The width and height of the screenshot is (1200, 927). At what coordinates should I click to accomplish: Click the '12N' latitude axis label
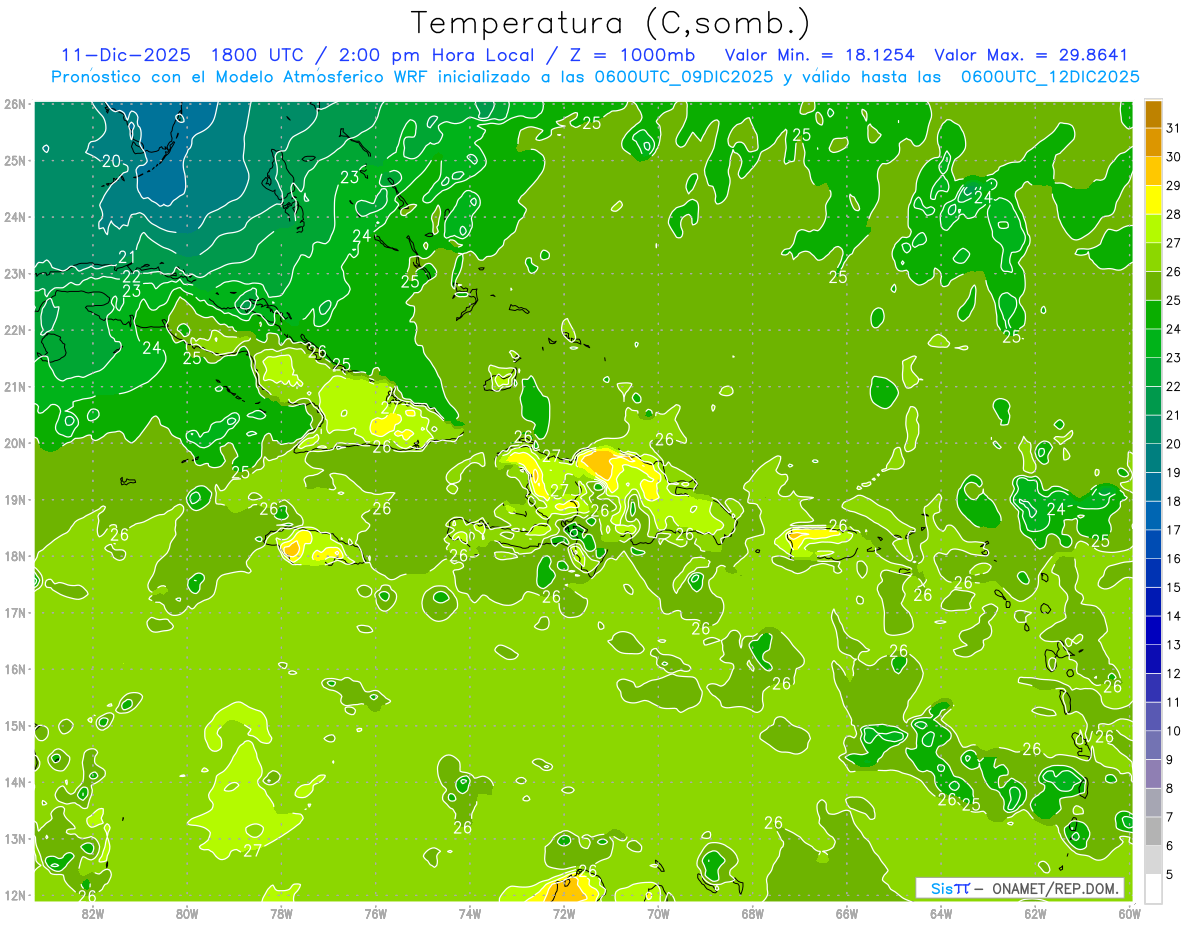coord(15,895)
